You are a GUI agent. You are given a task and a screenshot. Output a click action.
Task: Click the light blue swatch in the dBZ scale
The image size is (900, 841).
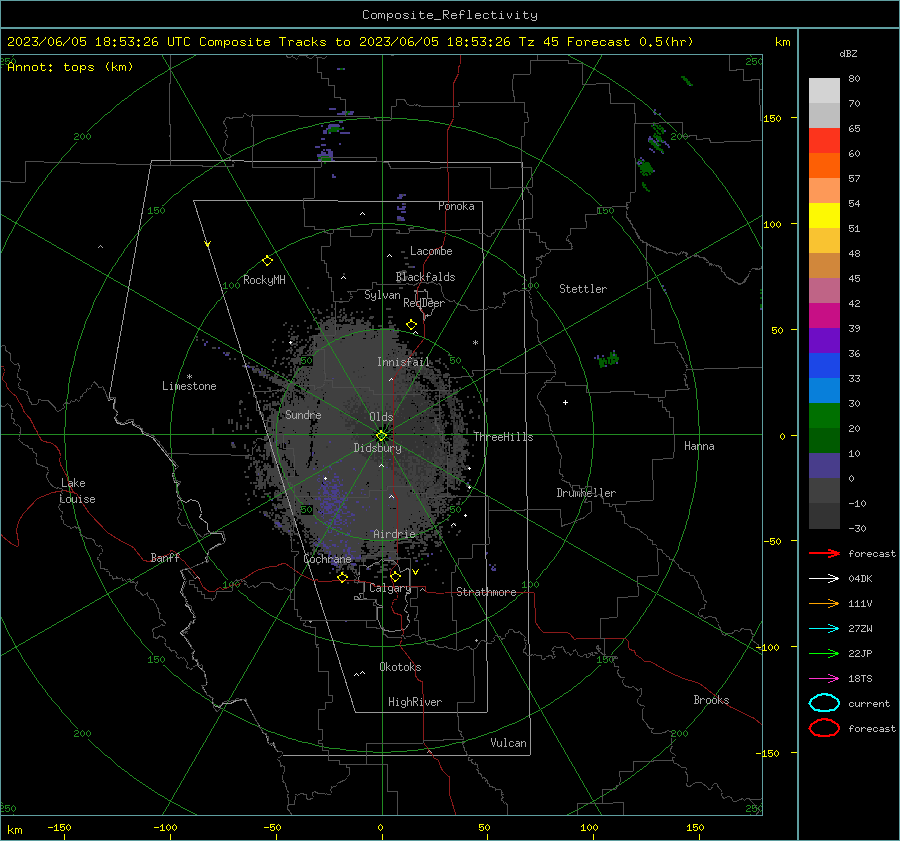(824, 390)
